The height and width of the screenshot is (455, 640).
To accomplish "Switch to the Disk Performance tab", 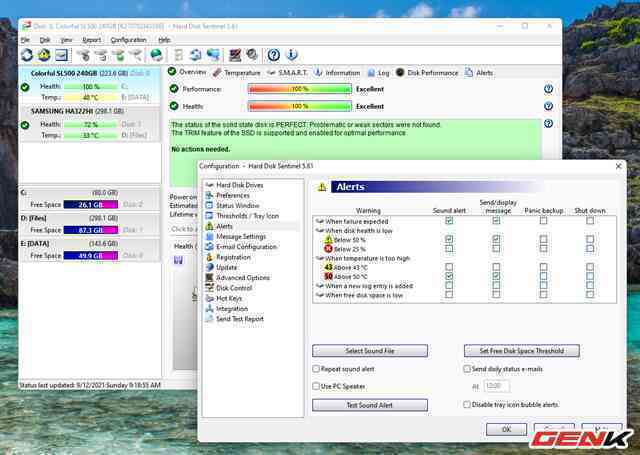I will 427,73.
